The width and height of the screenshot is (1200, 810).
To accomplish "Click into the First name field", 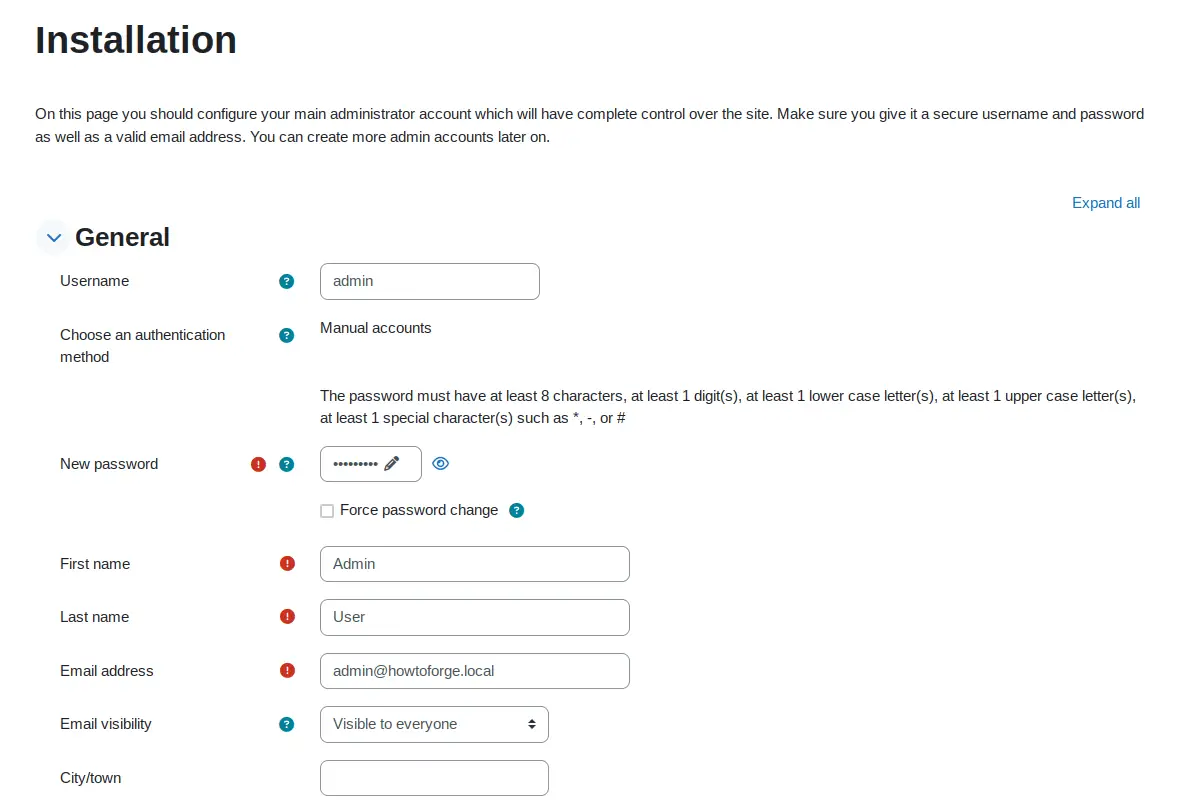I will (x=475, y=564).
